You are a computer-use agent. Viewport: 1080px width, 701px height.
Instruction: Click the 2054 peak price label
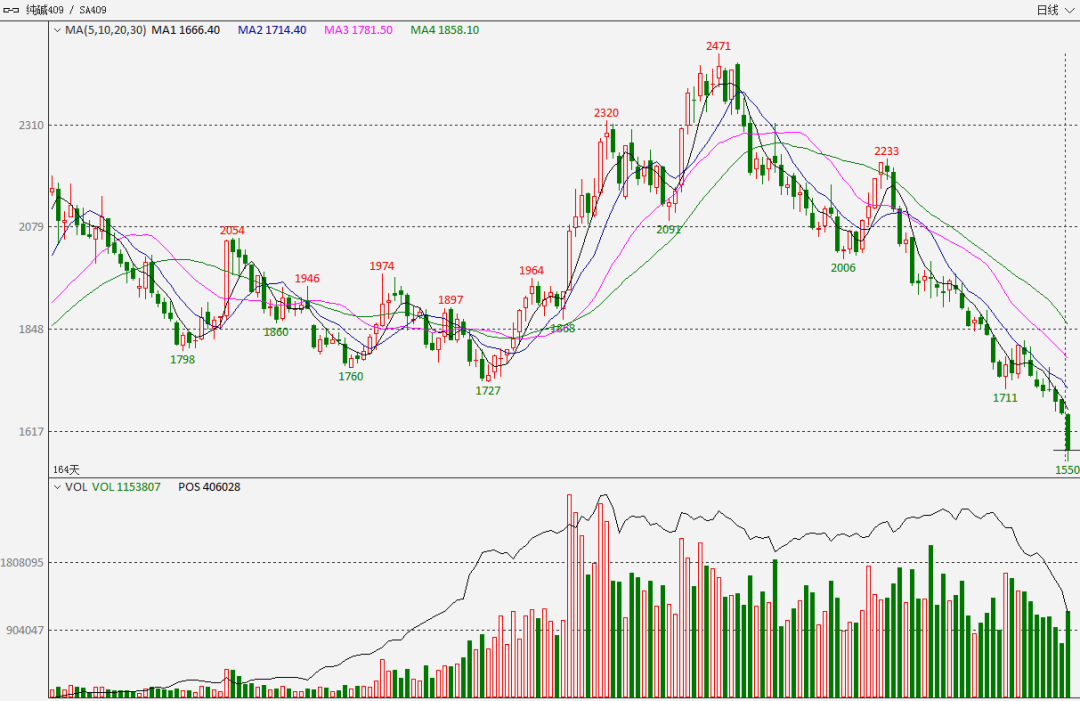point(232,231)
